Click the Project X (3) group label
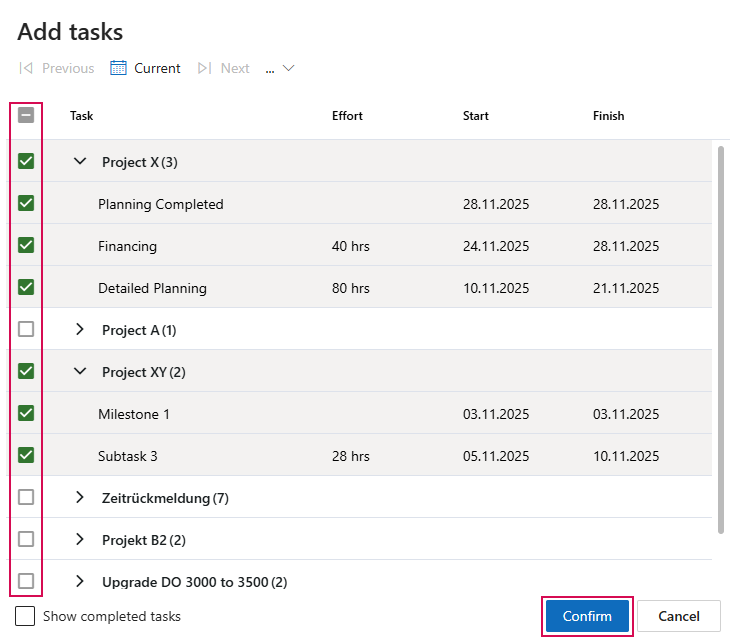 (140, 162)
